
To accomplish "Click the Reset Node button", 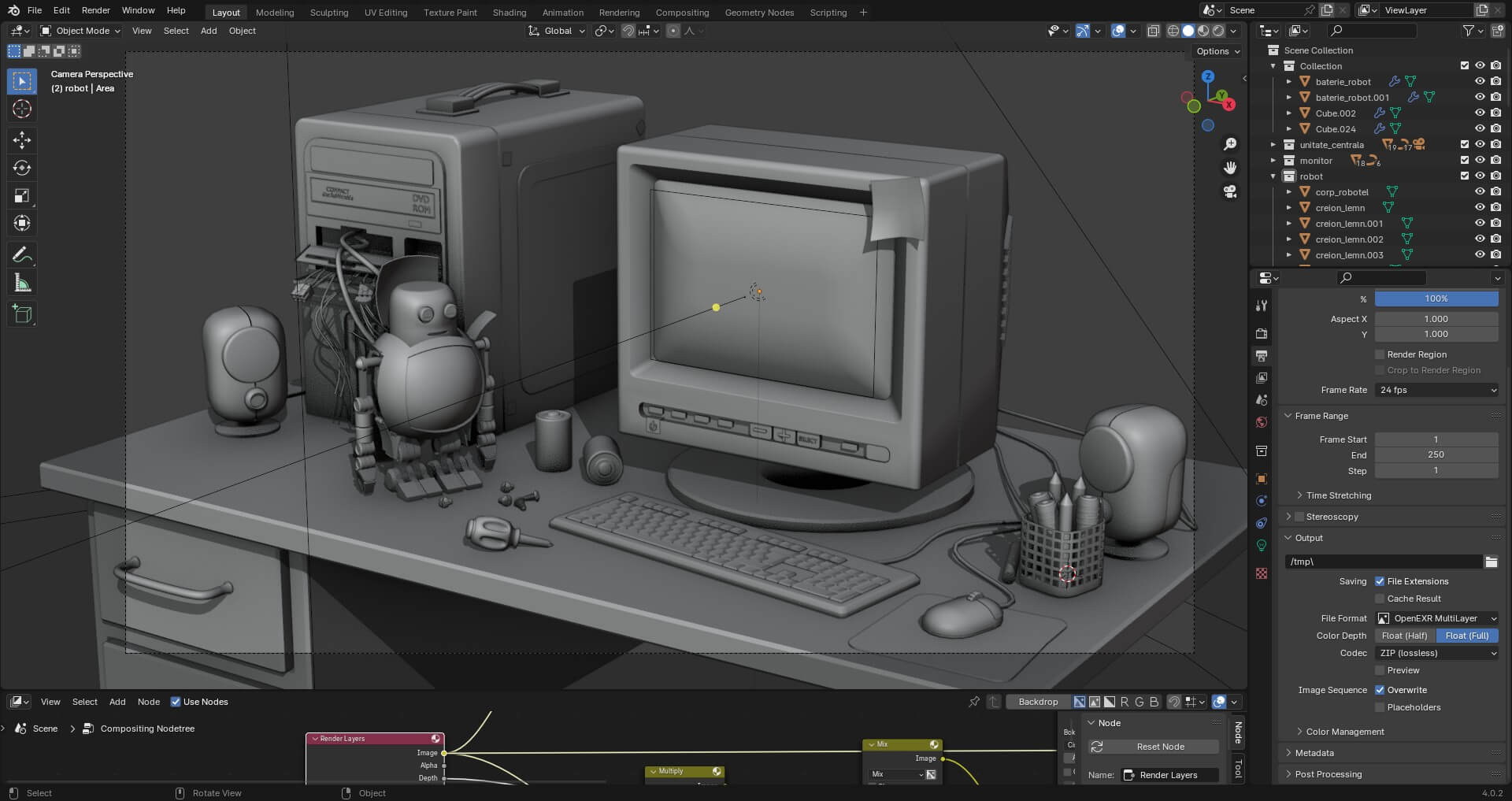I will pos(1159,747).
